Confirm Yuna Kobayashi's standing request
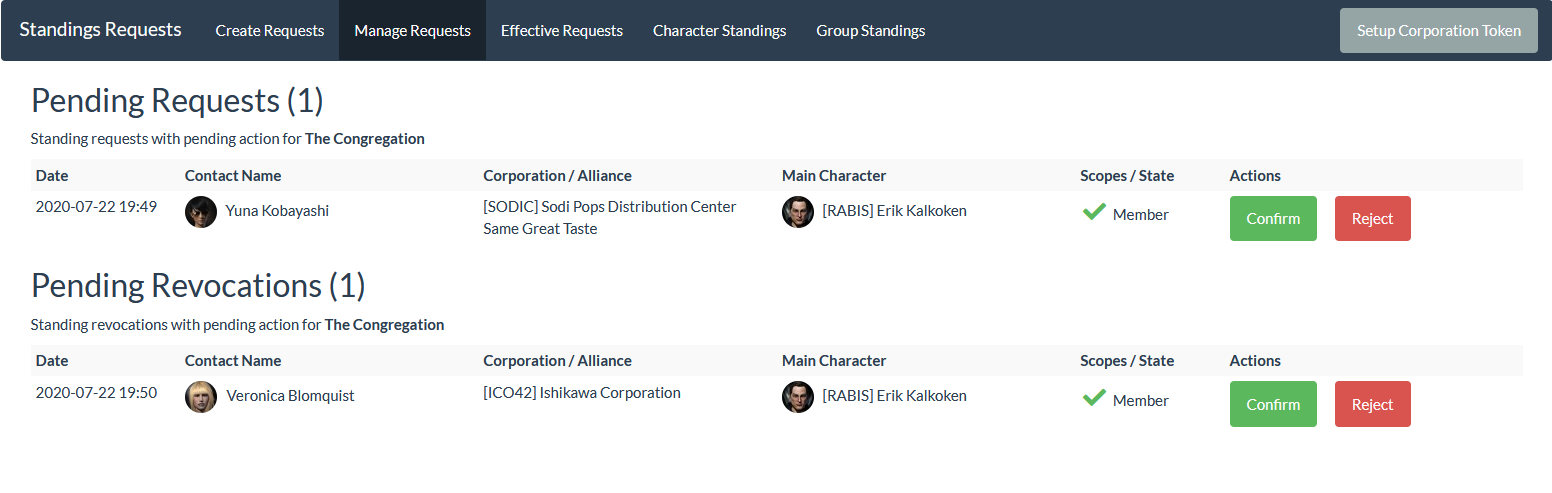The width and height of the screenshot is (1552, 493). pyautogui.click(x=1273, y=219)
